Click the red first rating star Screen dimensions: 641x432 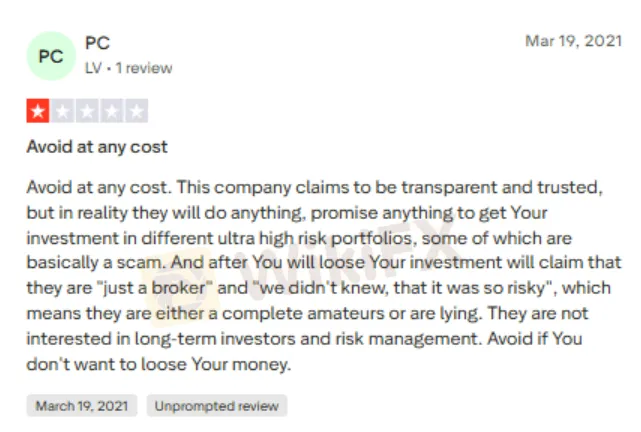pos(38,111)
